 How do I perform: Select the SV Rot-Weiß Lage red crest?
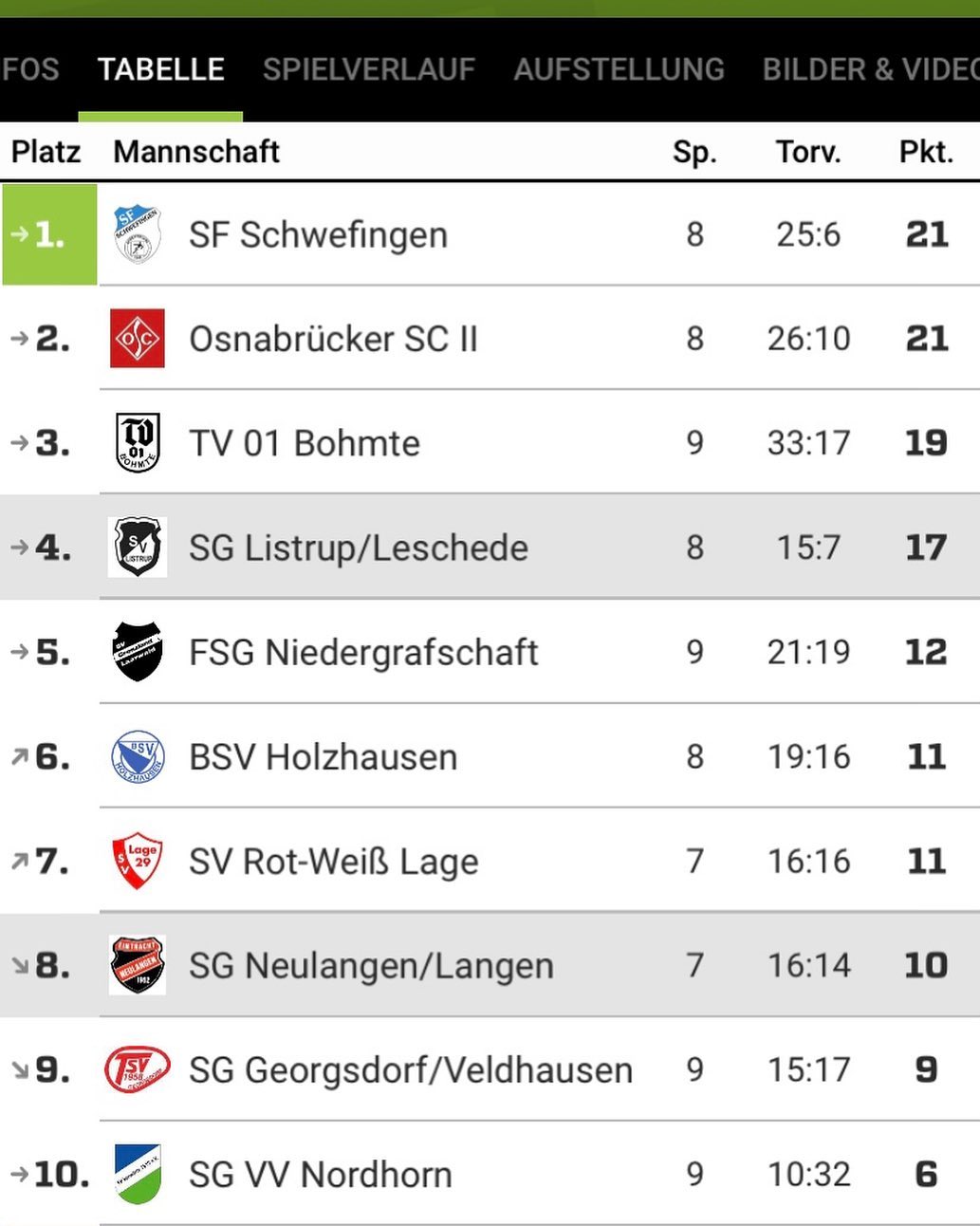point(138,861)
